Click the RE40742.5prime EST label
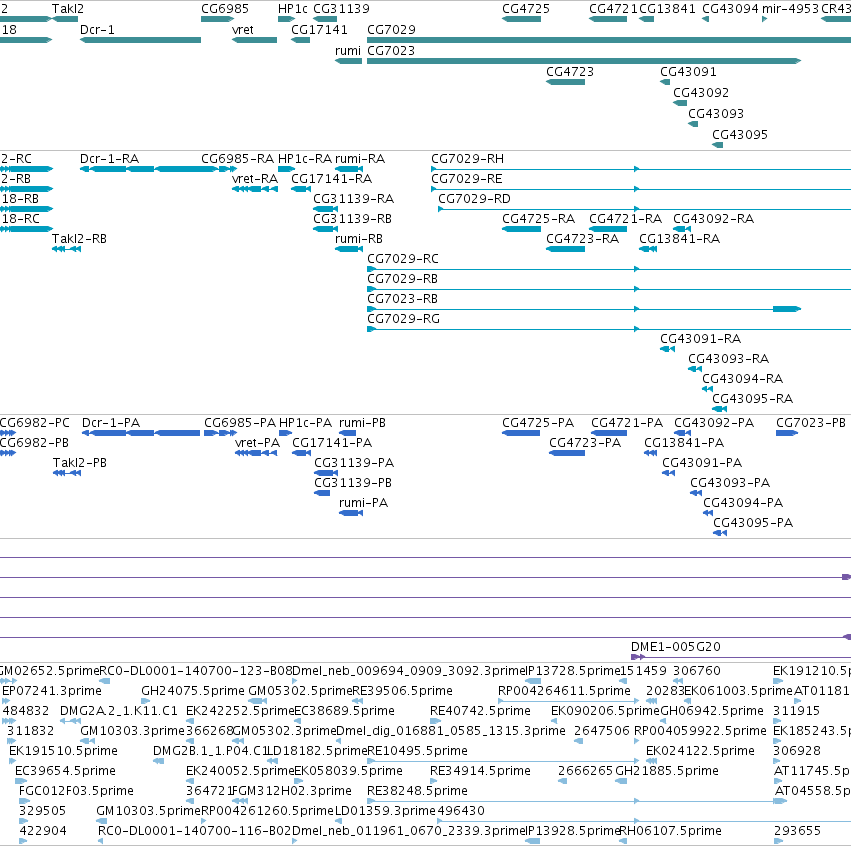The image size is (851, 846). pyautogui.click(x=480, y=711)
